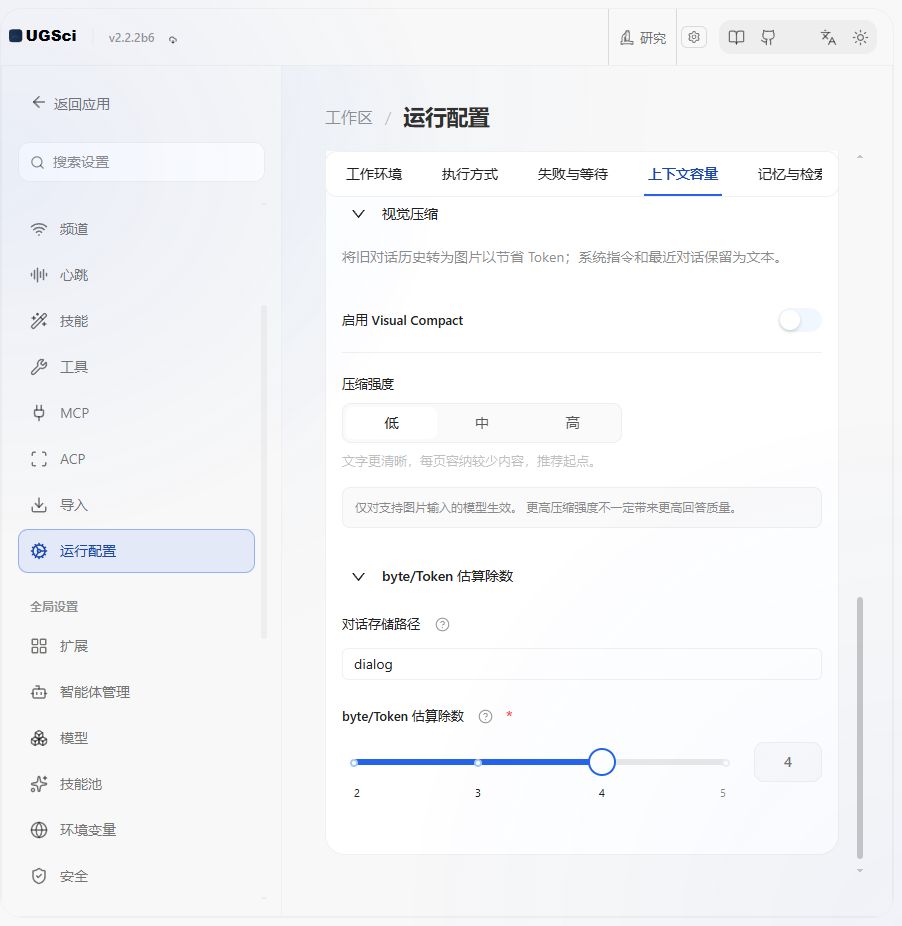Image resolution: width=902 pixels, height=926 pixels.
Task: Open 模型 in the sidebar
Action: point(136,738)
